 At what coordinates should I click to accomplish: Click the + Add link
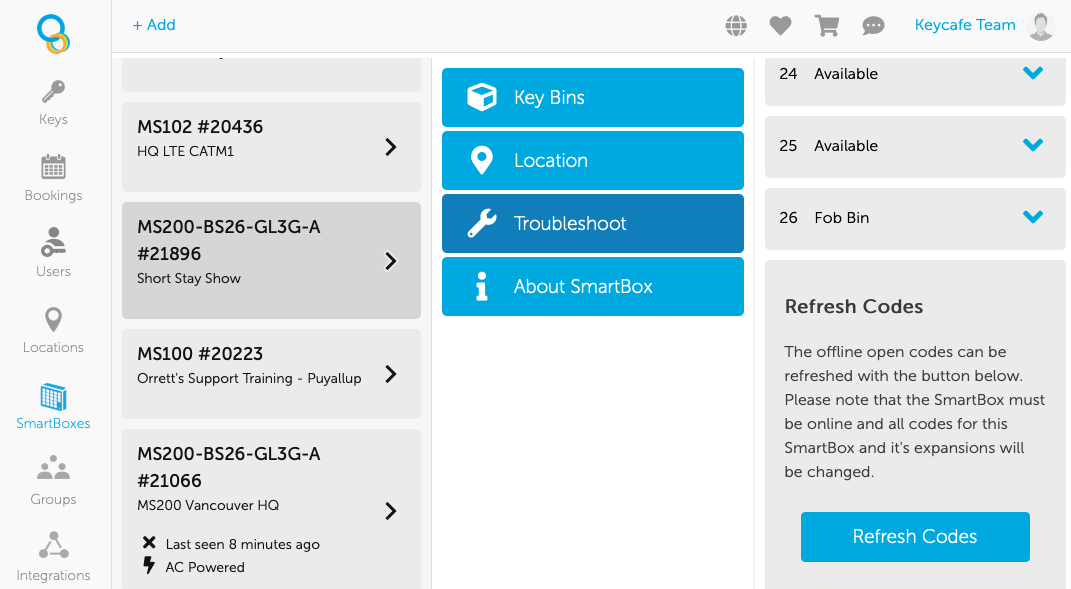[x=154, y=24]
